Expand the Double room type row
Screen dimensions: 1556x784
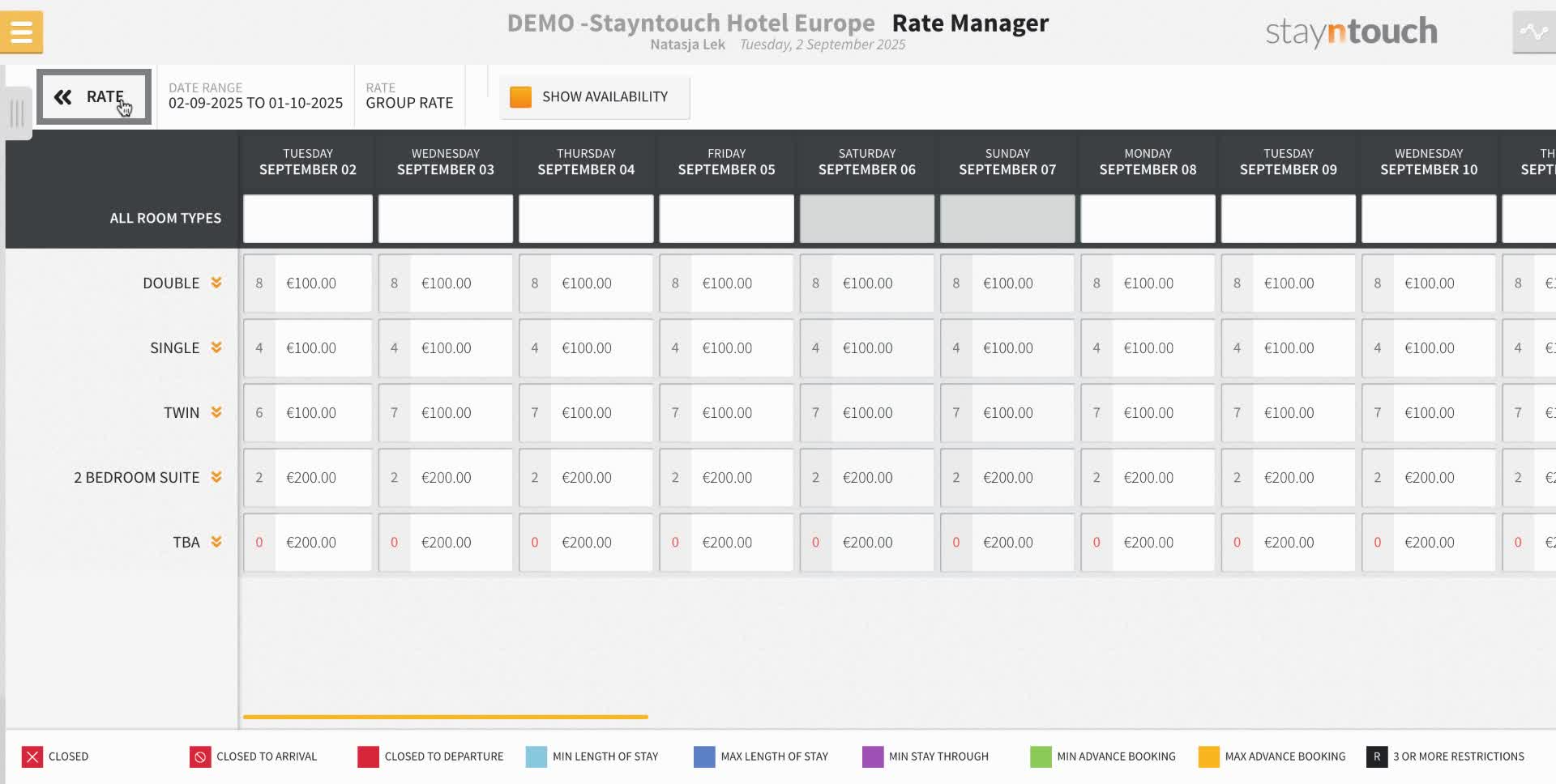click(x=216, y=283)
